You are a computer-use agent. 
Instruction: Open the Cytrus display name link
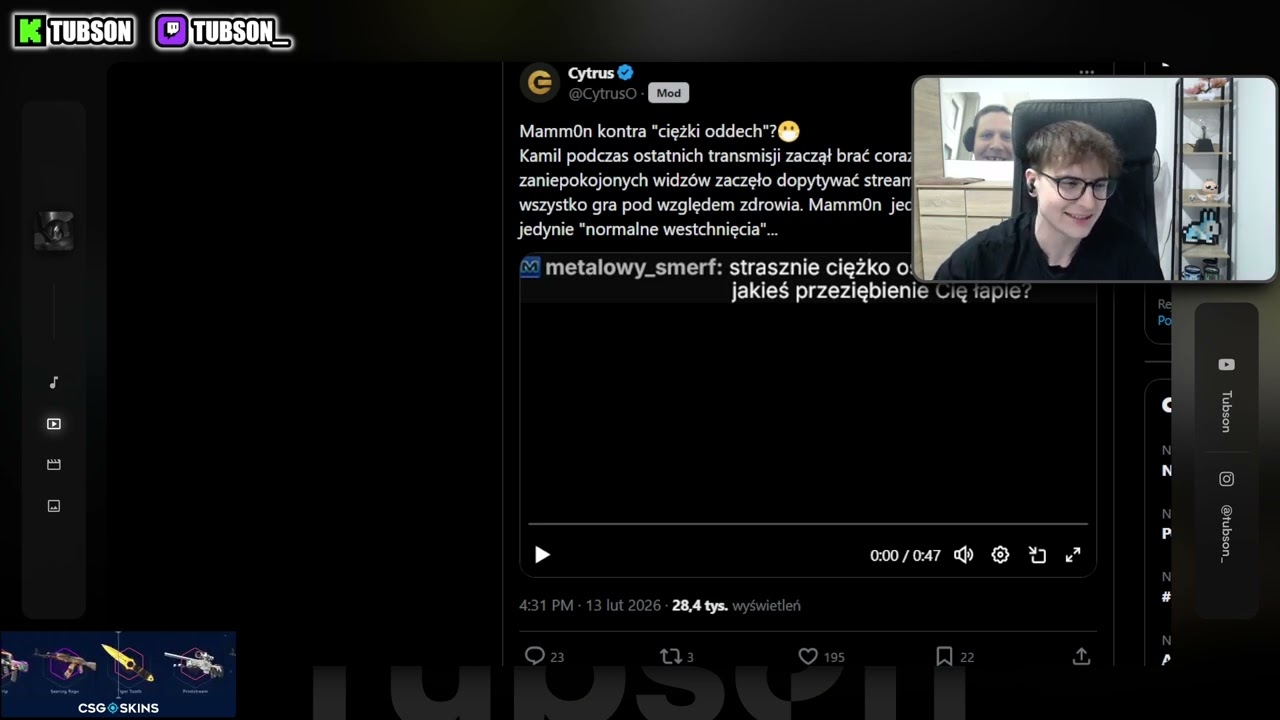tap(591, 73)
